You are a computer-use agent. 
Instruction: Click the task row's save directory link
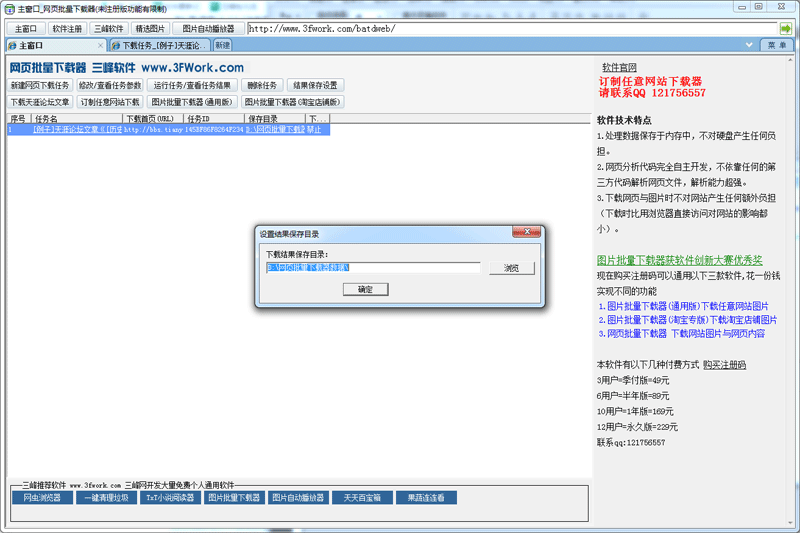275,130
